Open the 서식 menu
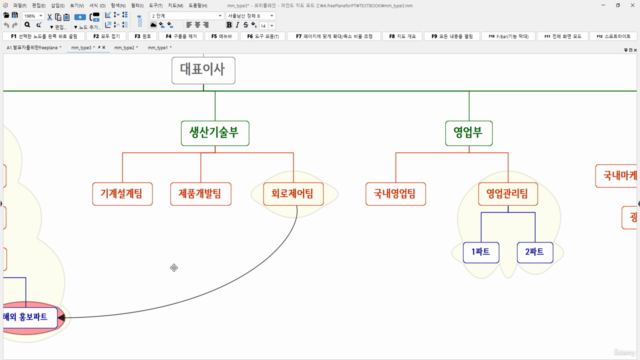640x360 pixels. point(97,6)
